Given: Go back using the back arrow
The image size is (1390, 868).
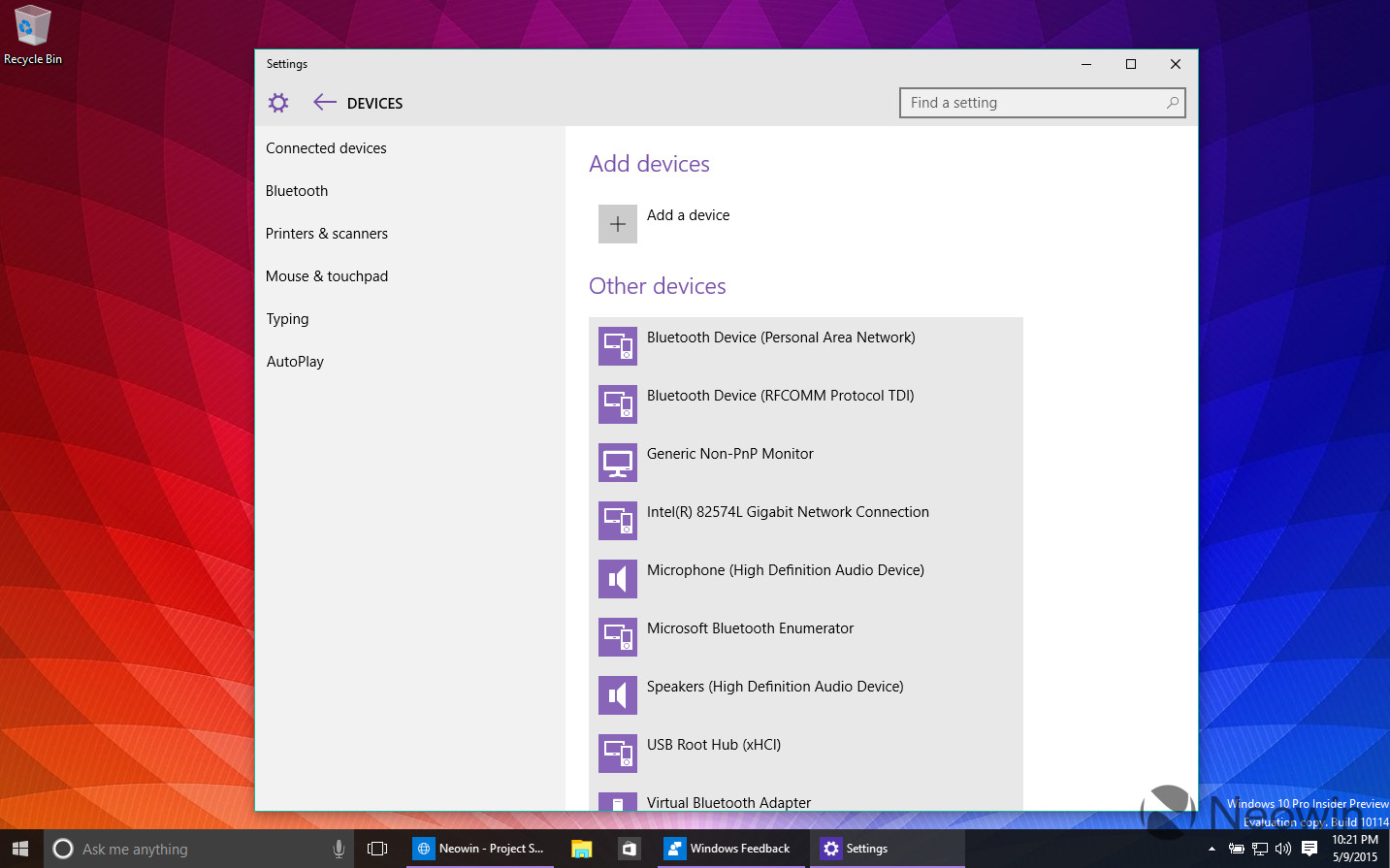Looking at the screenshot, I should tap(325, 102).
